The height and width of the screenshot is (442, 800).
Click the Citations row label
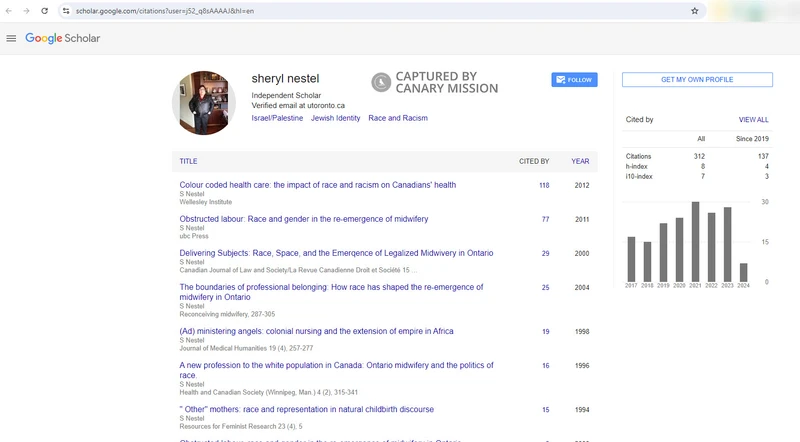(638, 156)
